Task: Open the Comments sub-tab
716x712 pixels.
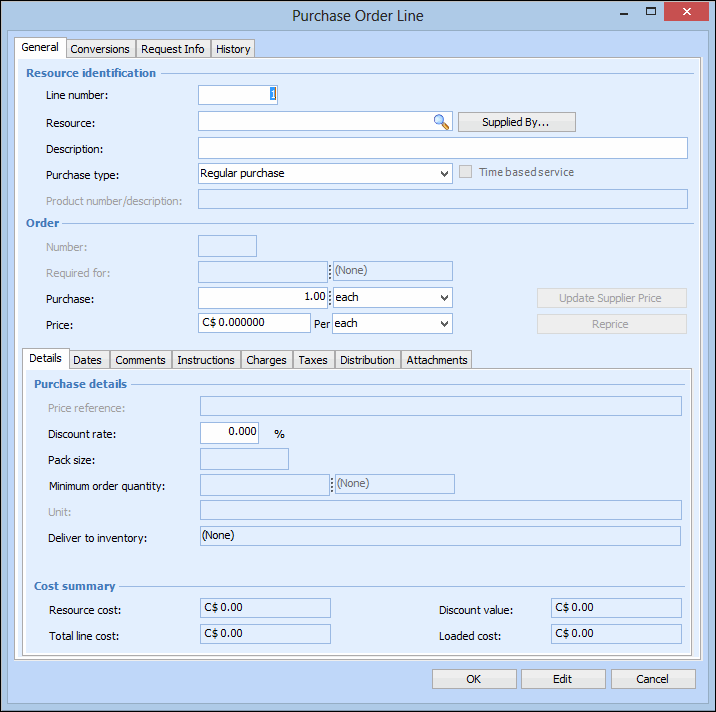Action: pyautogui.click(x=140, y=360)
